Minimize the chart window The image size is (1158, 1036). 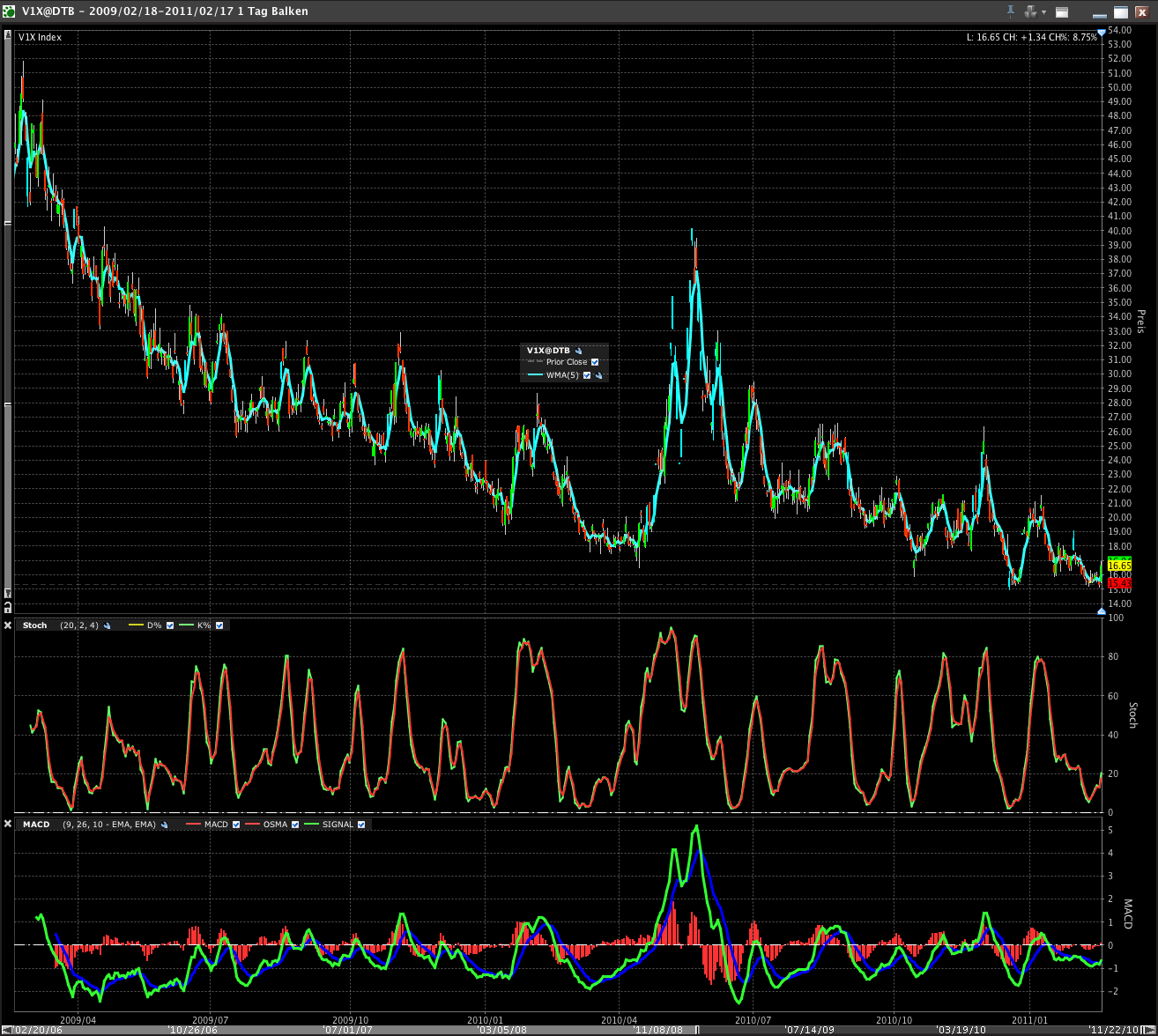[1099, 16]
